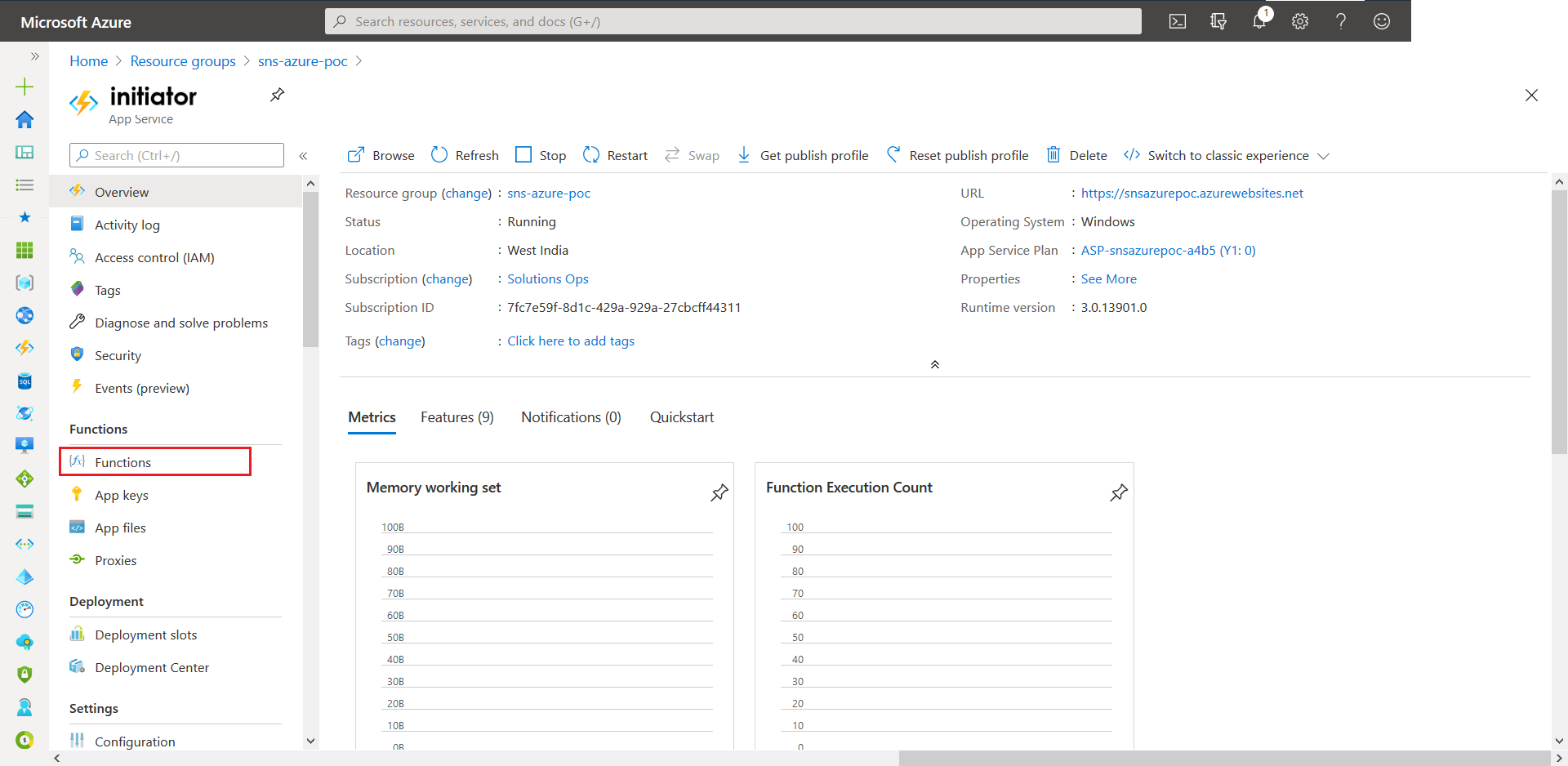Open the Solutions Ops subscription link
Image resolution: width=1568 pixels, height=766 pixels.
[x=548, y=279]
